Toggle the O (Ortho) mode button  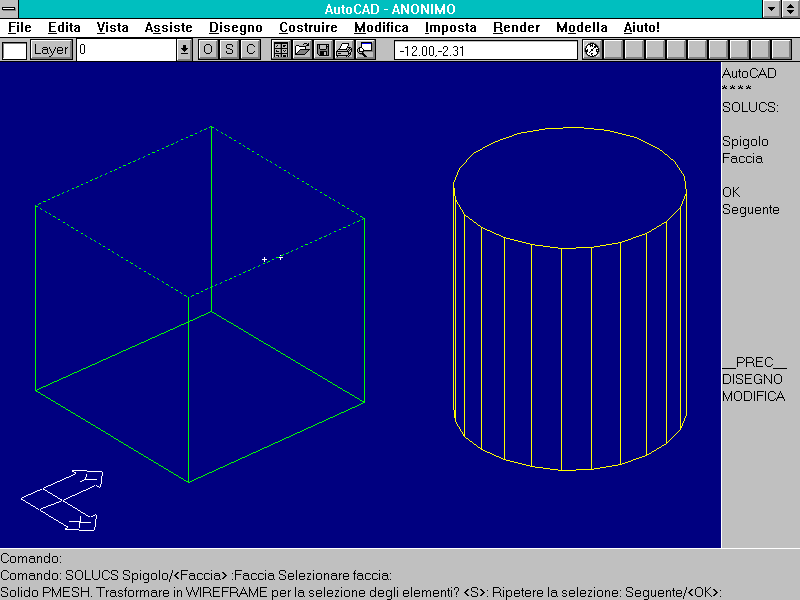(208, 50)
